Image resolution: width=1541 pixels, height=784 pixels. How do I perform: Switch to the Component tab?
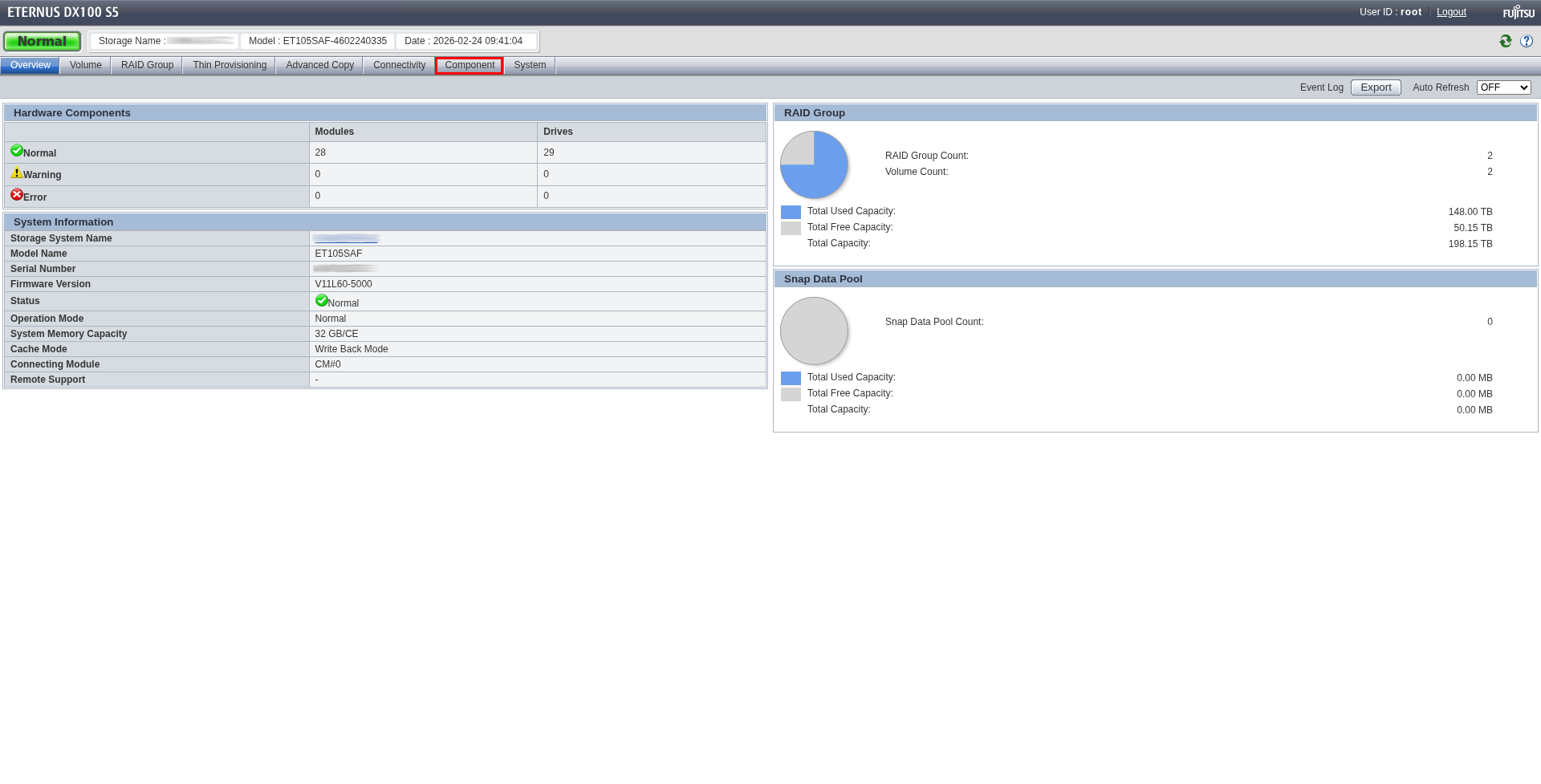pos(470,65)
